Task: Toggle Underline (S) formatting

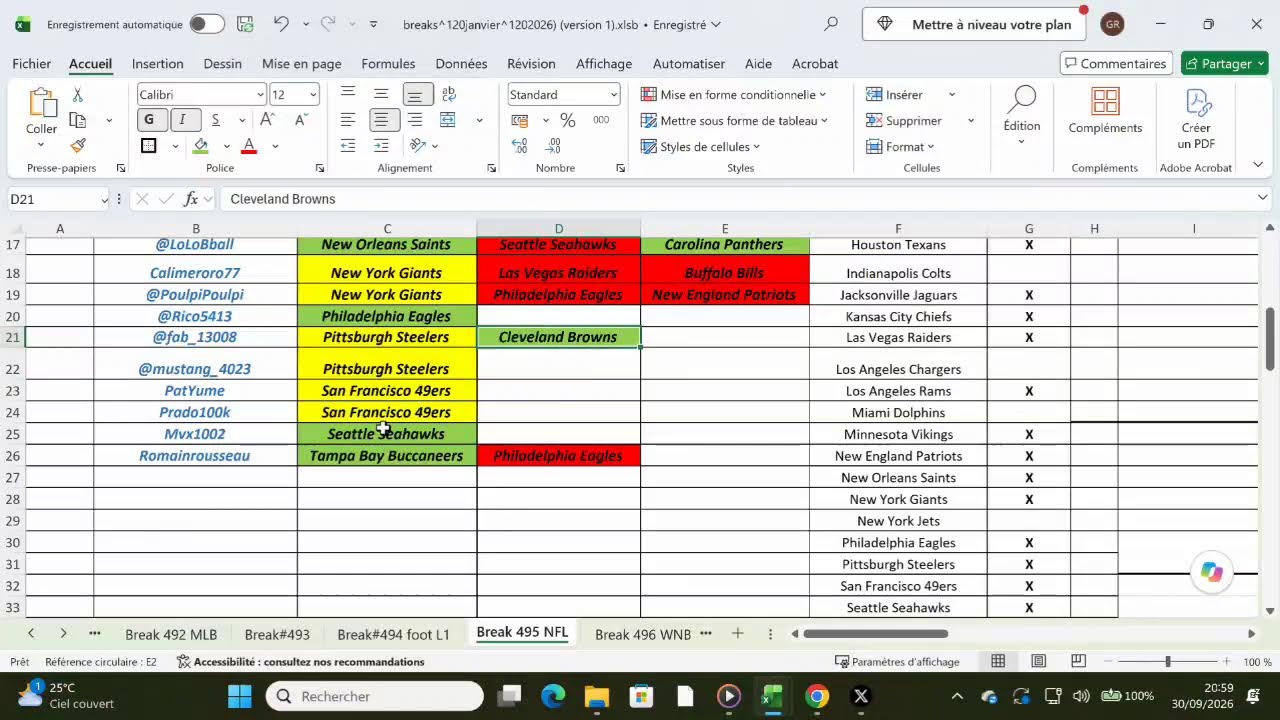Action: [x=215, y=120]
